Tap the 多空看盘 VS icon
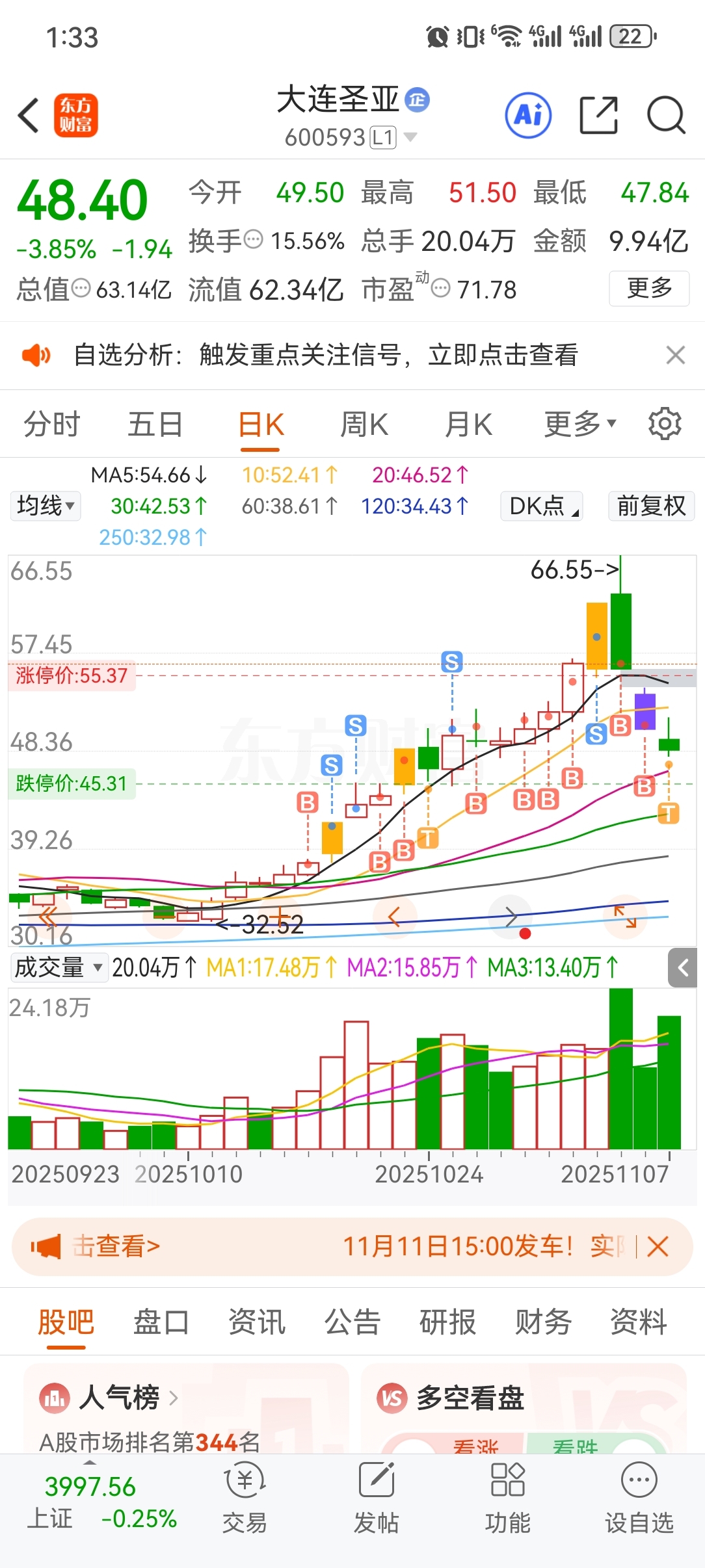The width and height of the screenshot is (705, 1568). tap(392, 1398)
